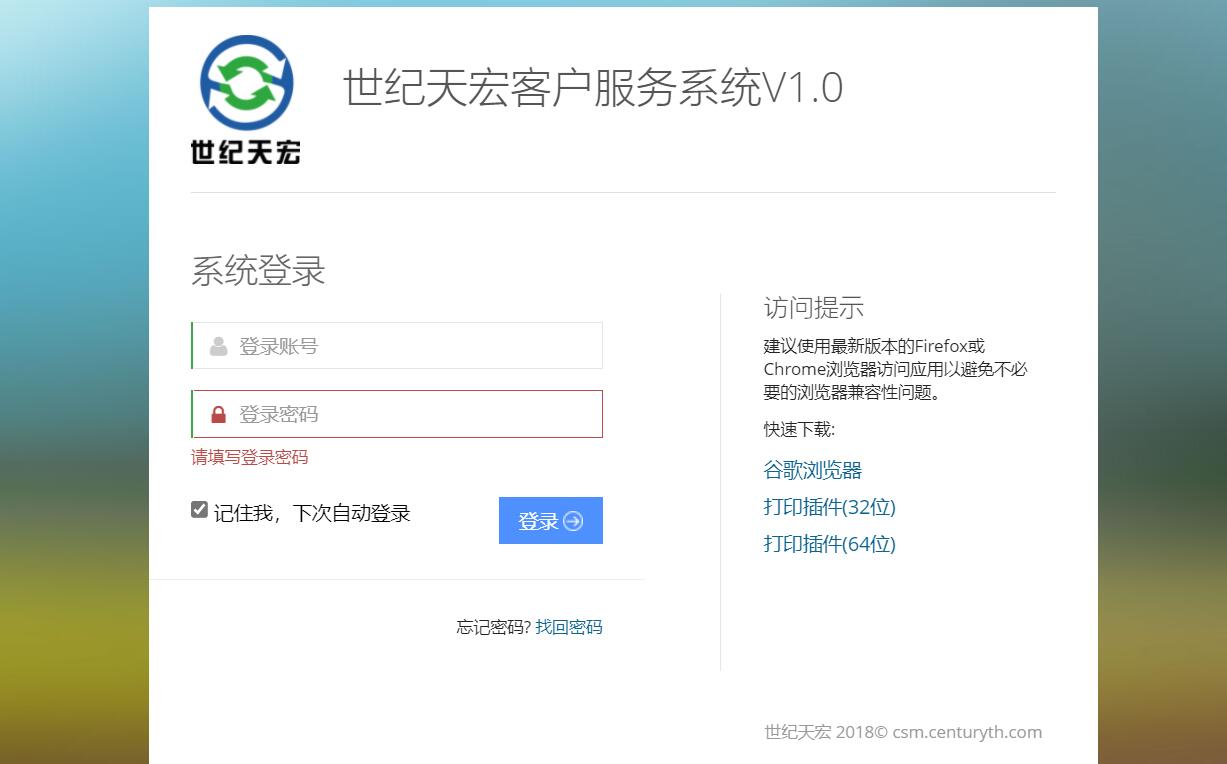Toggle the 记住我 checkbox
The image size is (1227, 764).
click(x=200, y=510)
